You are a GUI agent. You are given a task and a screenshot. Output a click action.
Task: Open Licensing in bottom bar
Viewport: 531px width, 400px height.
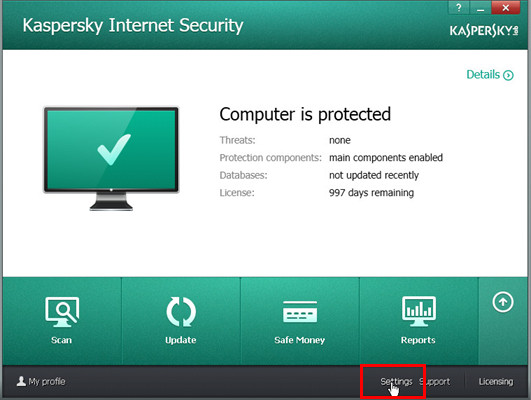(x=496, y=382)
